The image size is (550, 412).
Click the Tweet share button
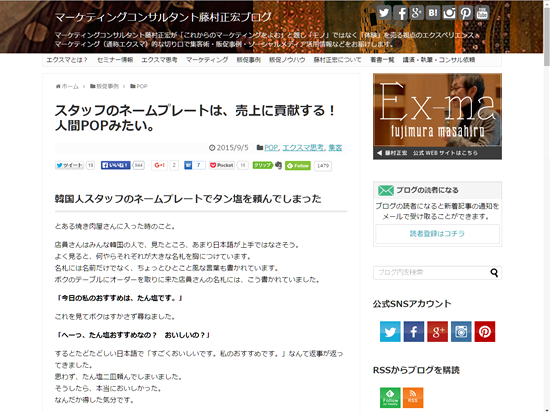pyautogui.click(x=69, y=165)
